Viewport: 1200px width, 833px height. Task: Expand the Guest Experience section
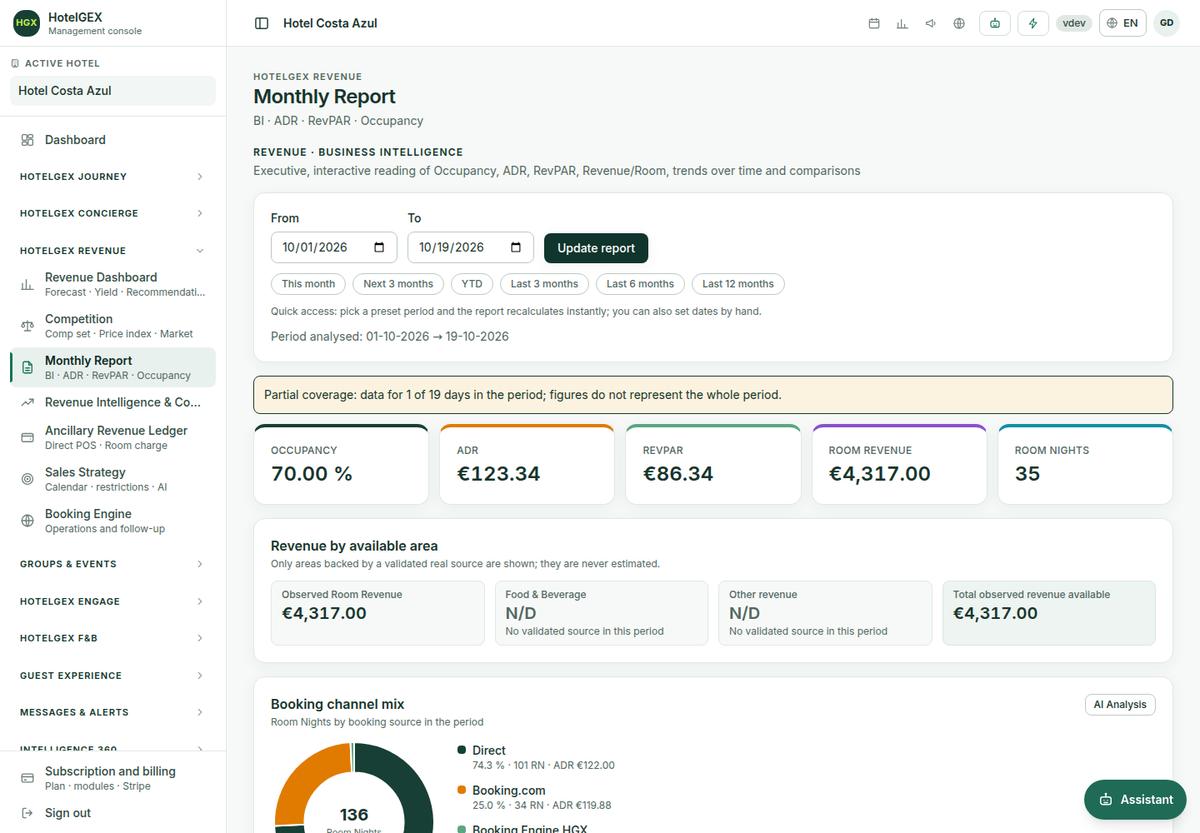point(113,675)
